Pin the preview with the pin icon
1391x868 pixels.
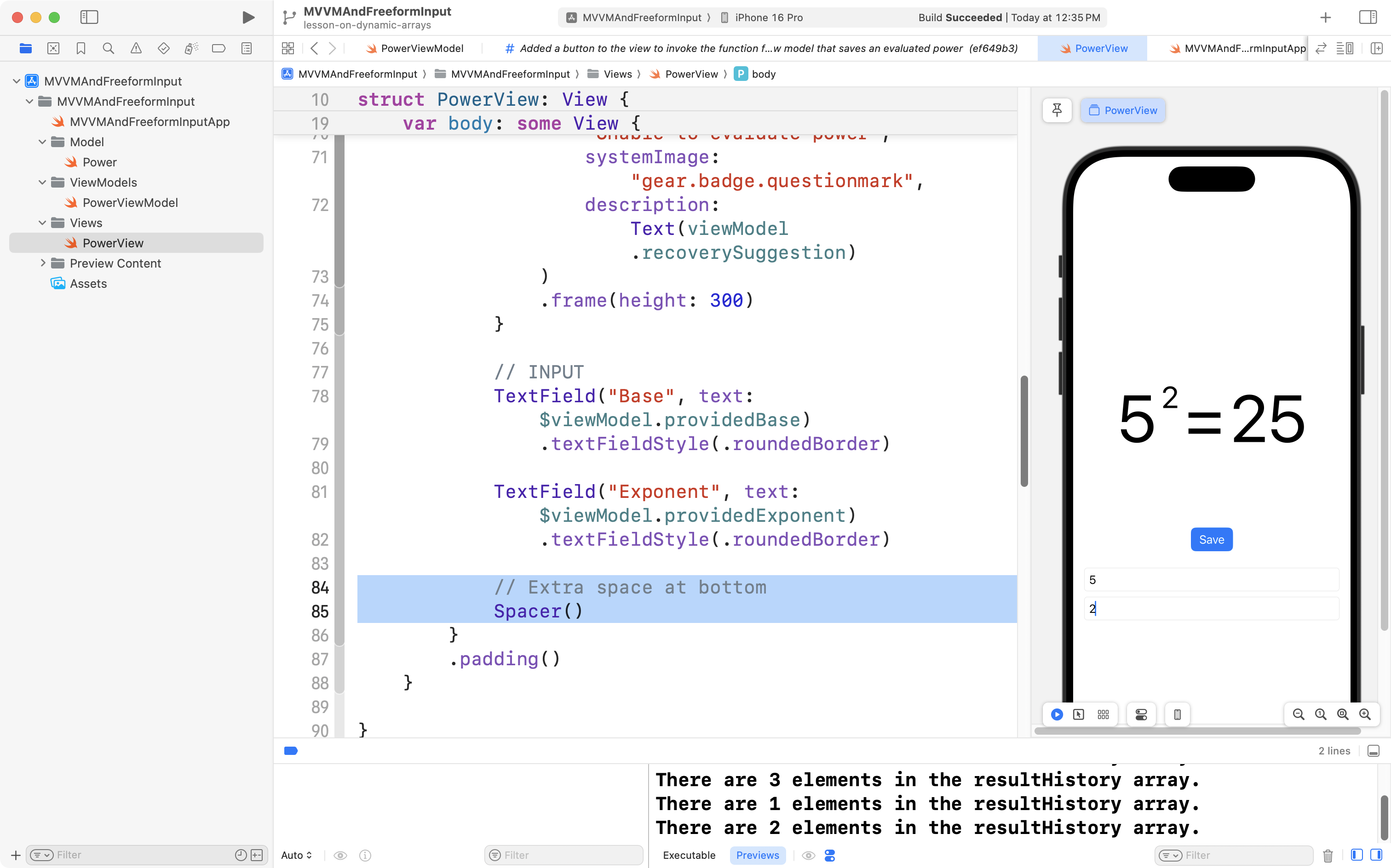coord(1057,110)
